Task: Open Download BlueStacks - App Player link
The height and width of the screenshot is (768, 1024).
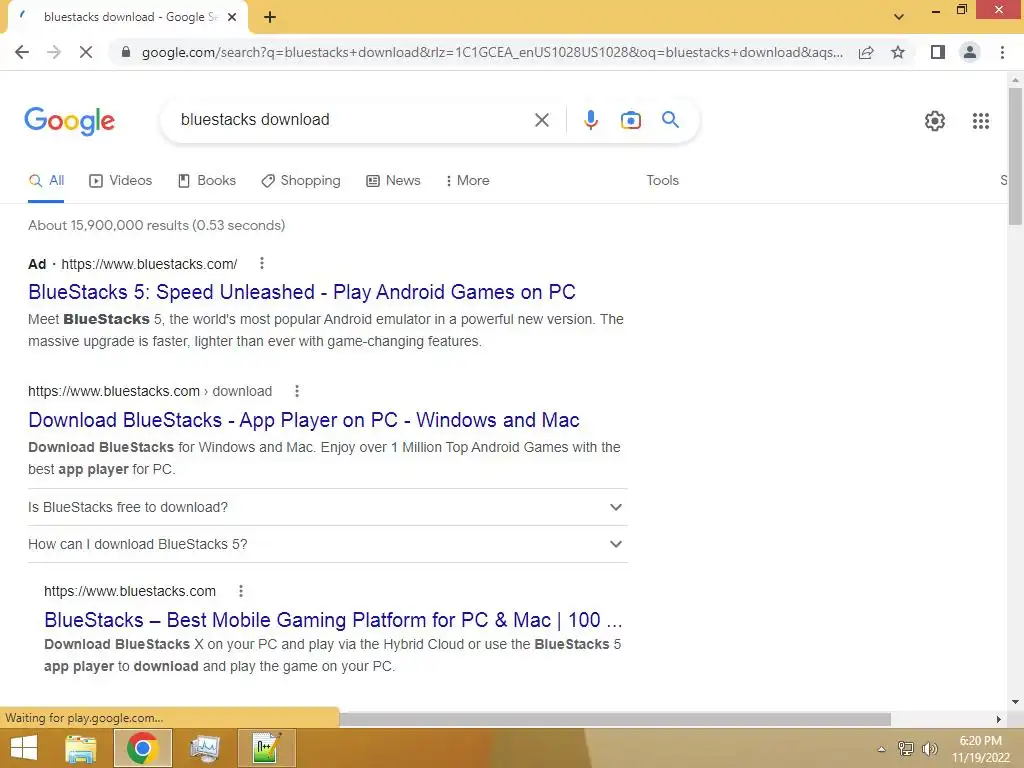Action: pos(304,420)
